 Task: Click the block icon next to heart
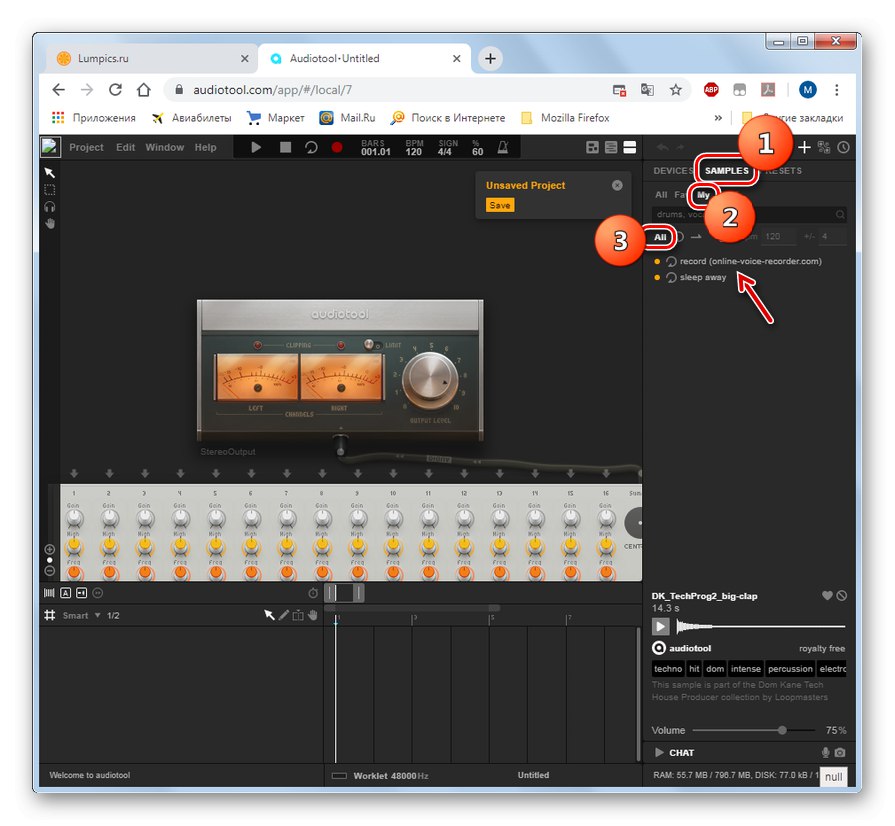coord(842,595)
